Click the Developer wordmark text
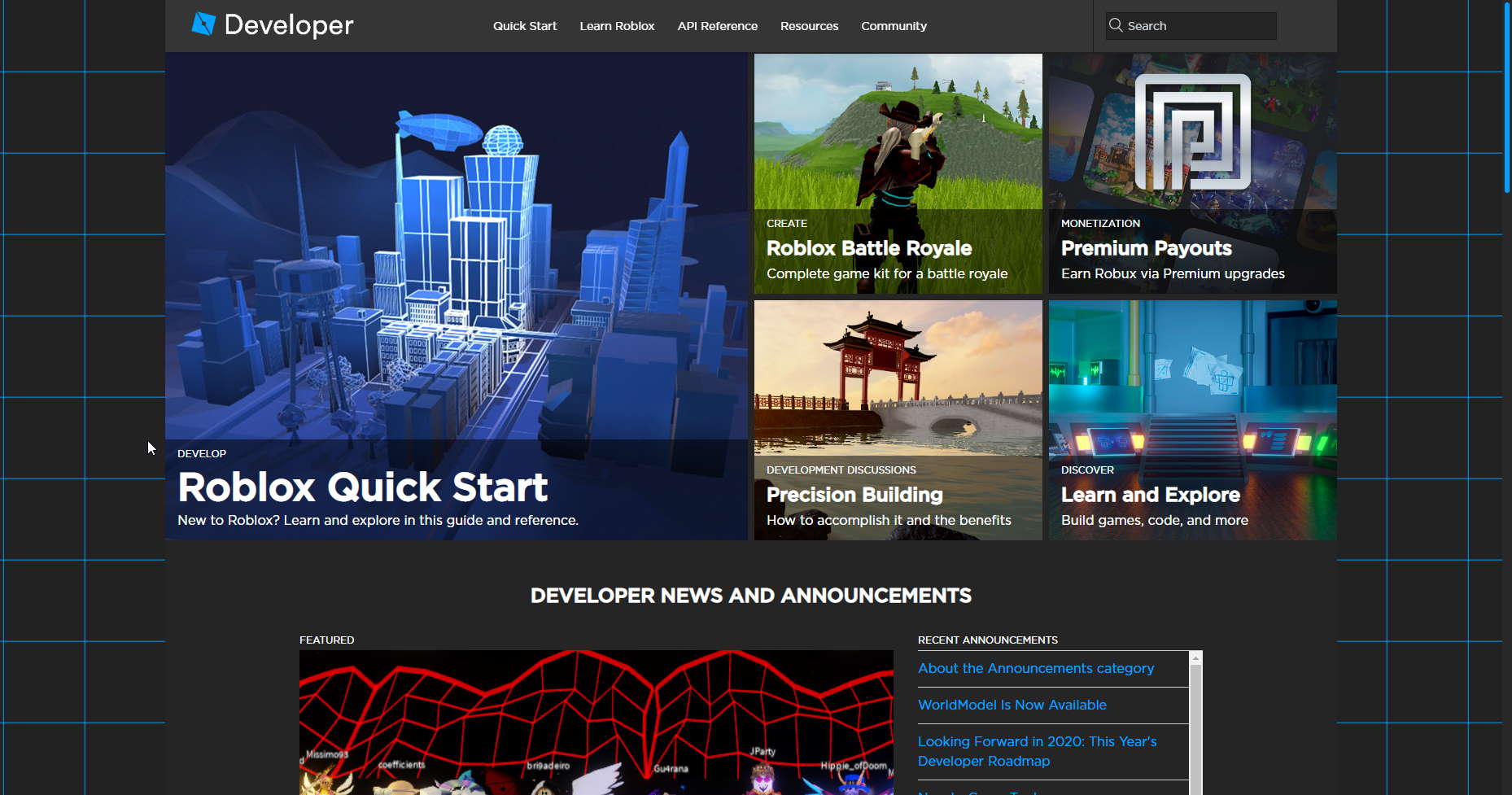Image resolution: width=1512 pixels, height=795 pixels. pos(289,25)
